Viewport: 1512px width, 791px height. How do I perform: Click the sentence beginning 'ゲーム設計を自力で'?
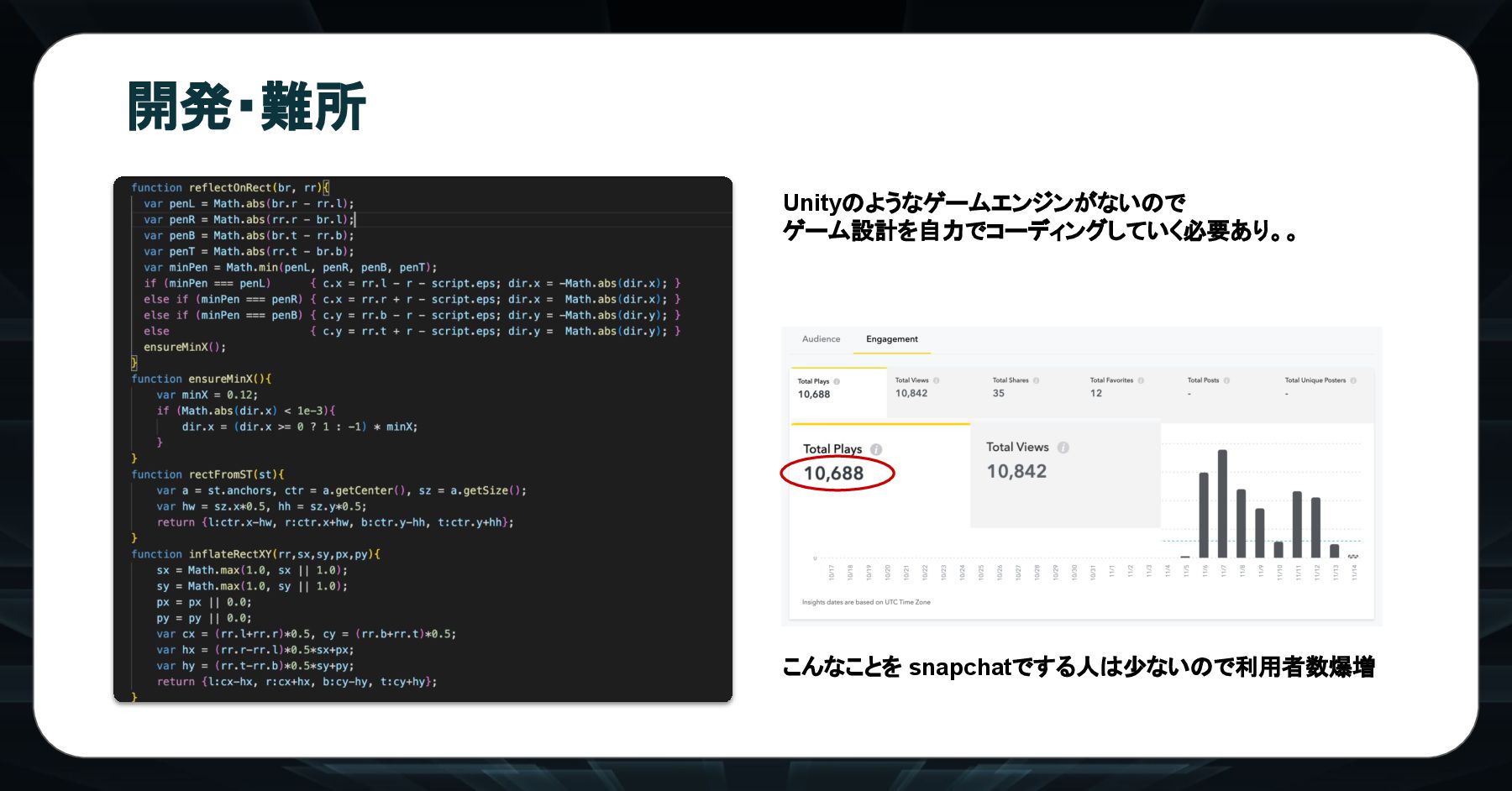pos(1041,230)
